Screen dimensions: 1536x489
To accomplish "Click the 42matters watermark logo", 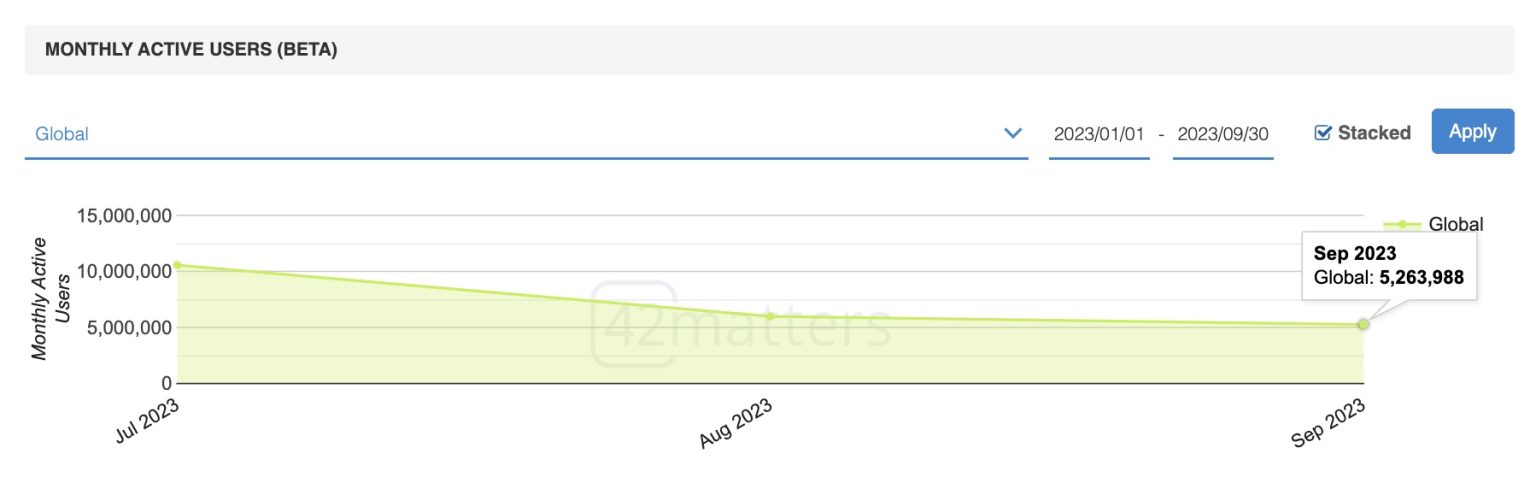I will point(740,325).
